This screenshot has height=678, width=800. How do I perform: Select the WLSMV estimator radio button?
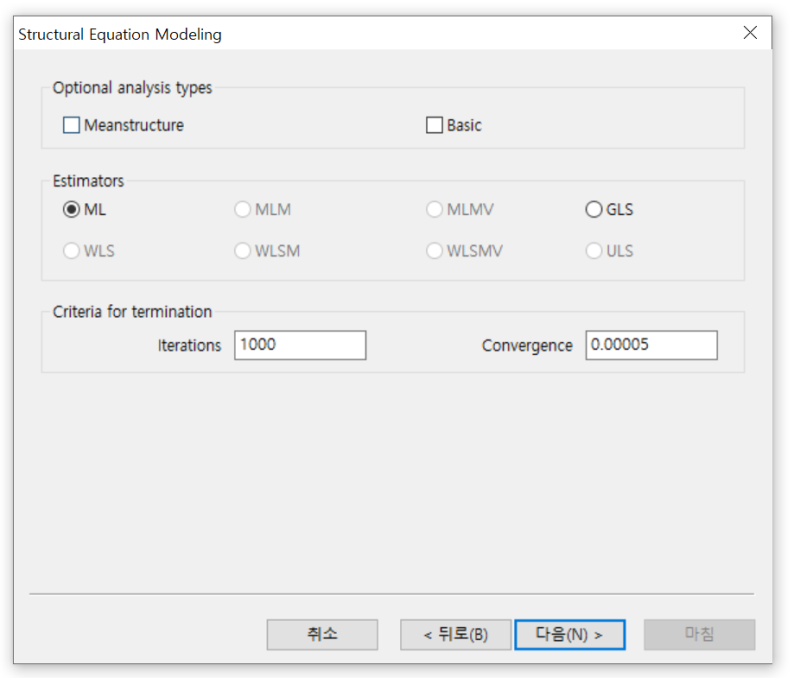coord(434,250)
